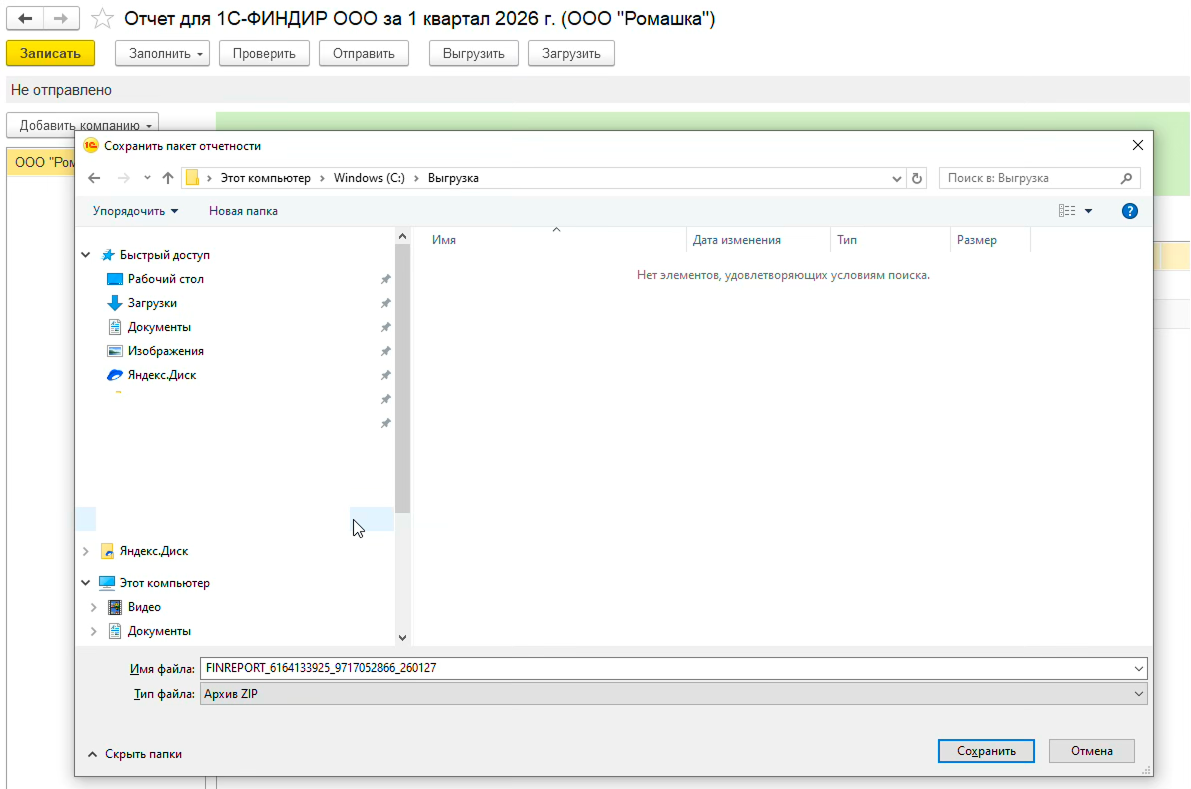
Task: Click pin icon next to Рабочий стол
Action: click(386, 279)
